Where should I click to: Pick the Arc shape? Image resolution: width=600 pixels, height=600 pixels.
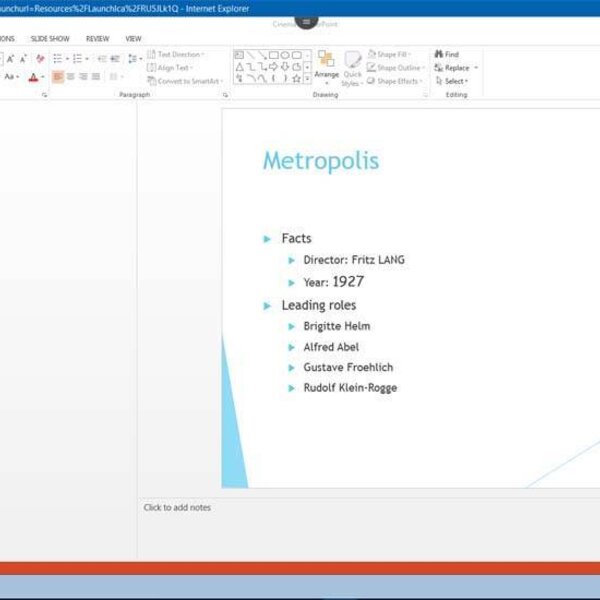(x=251, y=78)
